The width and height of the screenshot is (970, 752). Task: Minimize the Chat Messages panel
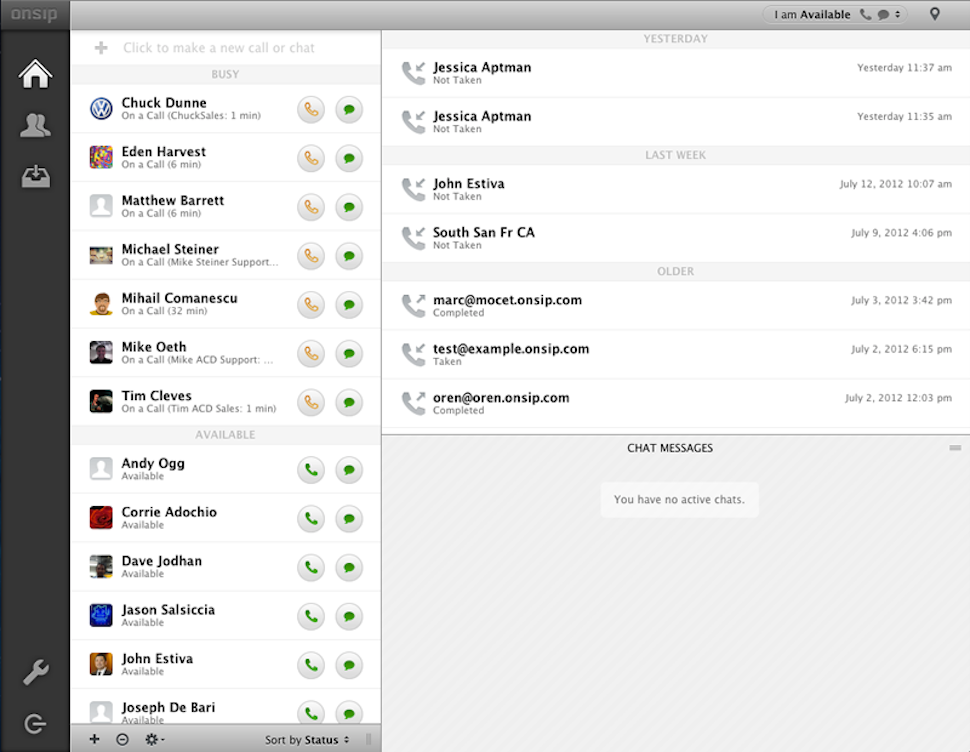[x=955, y=448]
